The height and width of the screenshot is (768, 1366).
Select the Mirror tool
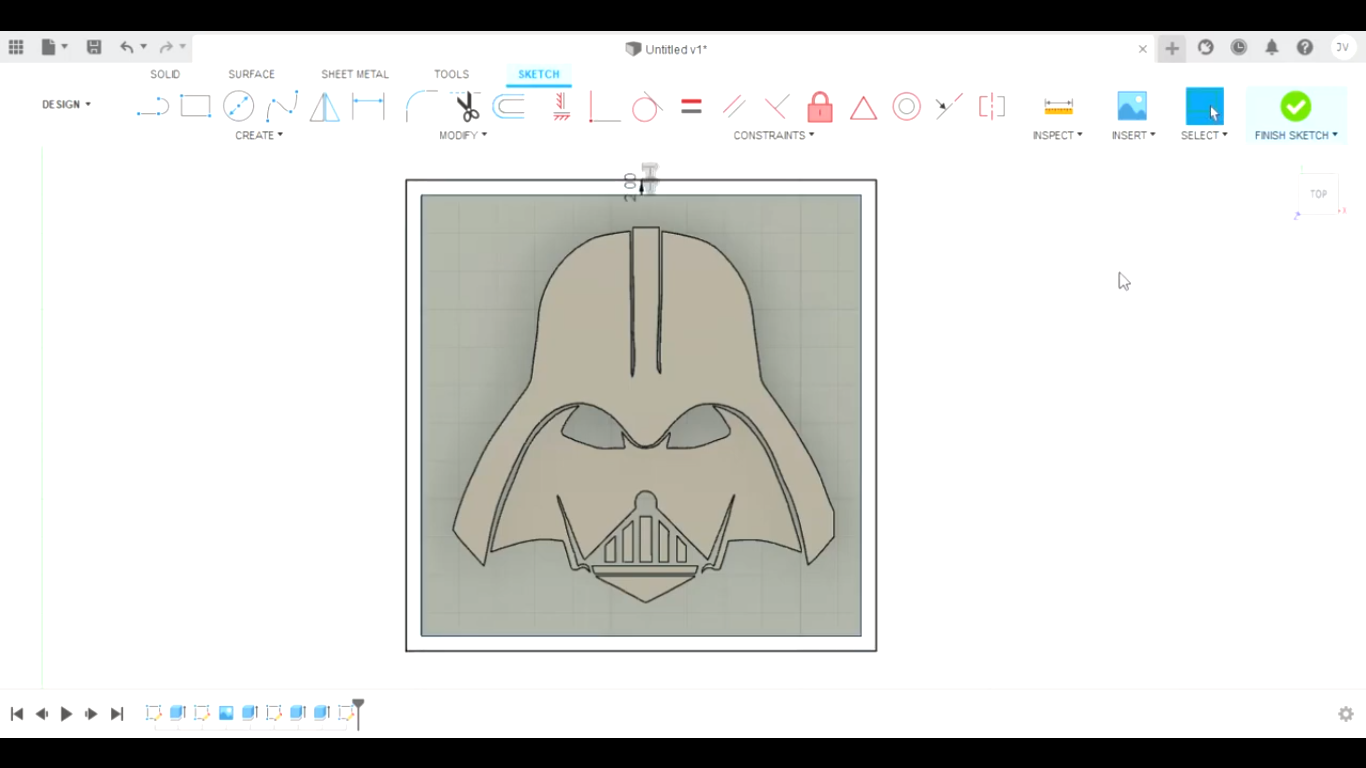[324, 106]
